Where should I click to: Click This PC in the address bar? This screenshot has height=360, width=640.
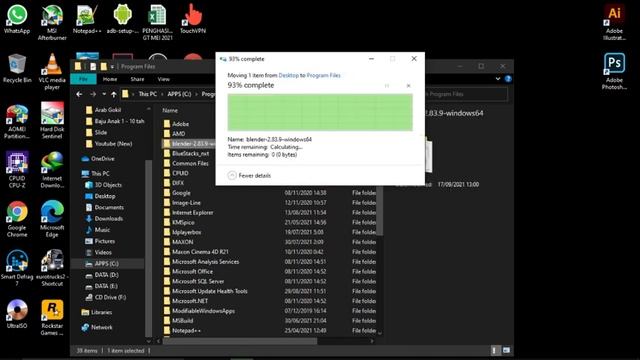147,94
